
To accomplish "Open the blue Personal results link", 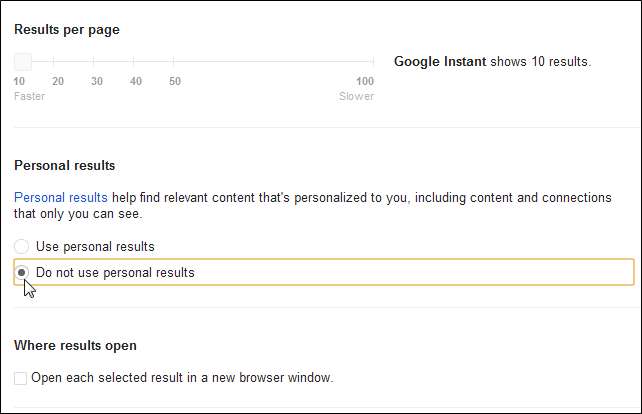I will click(x=60, y=198).
